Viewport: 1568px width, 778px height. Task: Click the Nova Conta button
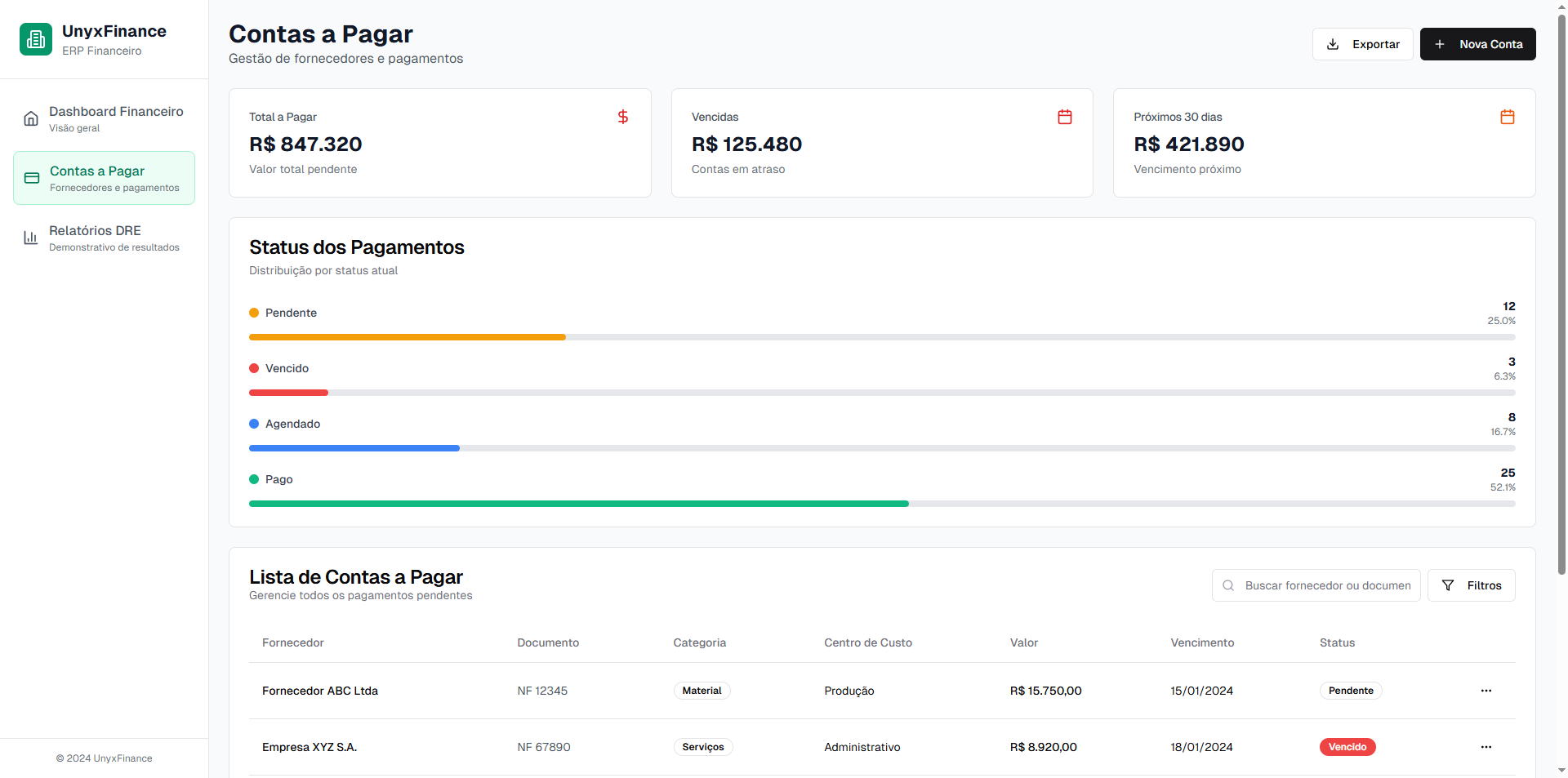click(1477, 44)
